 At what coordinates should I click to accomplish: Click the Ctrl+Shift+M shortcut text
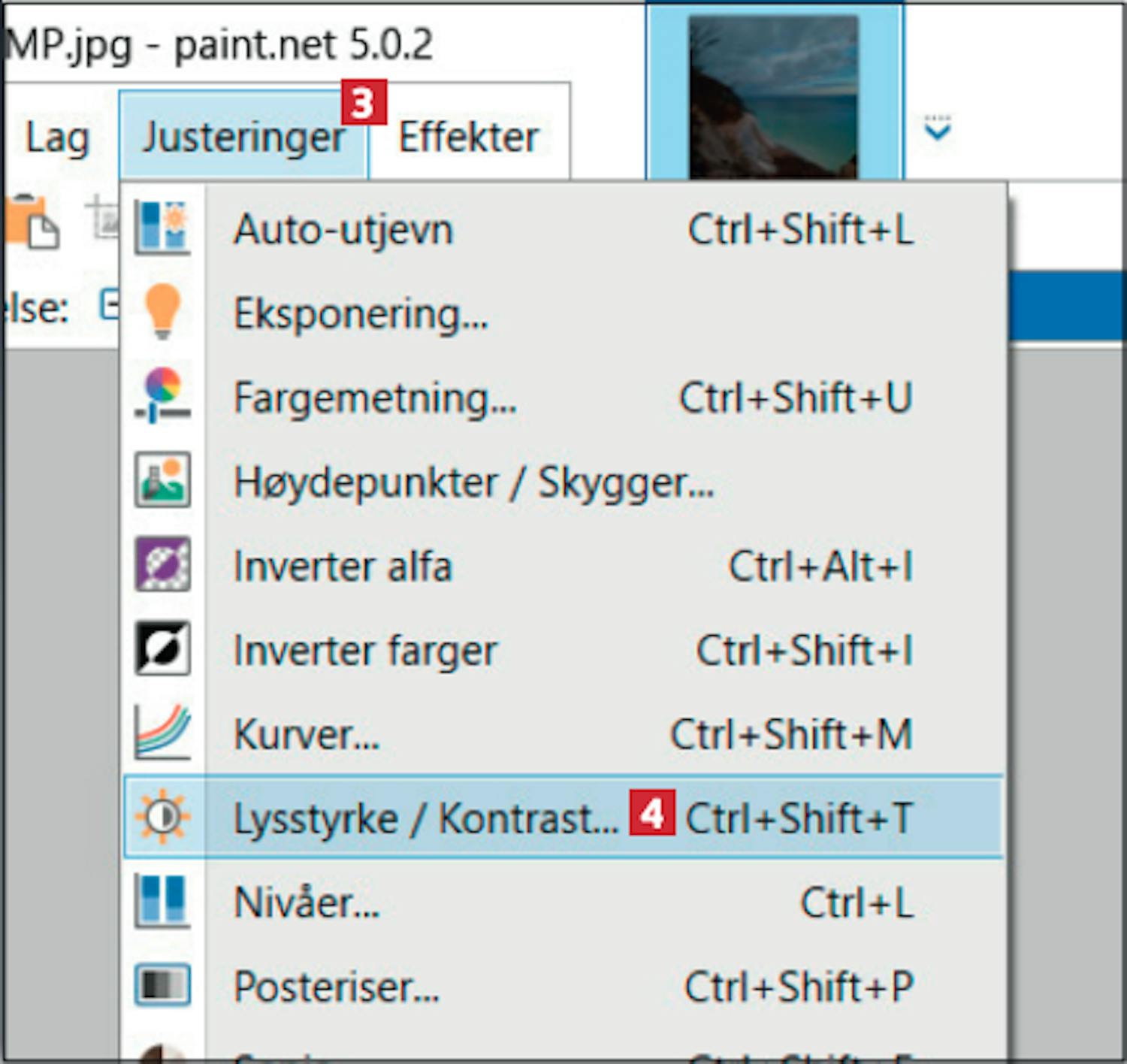(x=791, y=733)
